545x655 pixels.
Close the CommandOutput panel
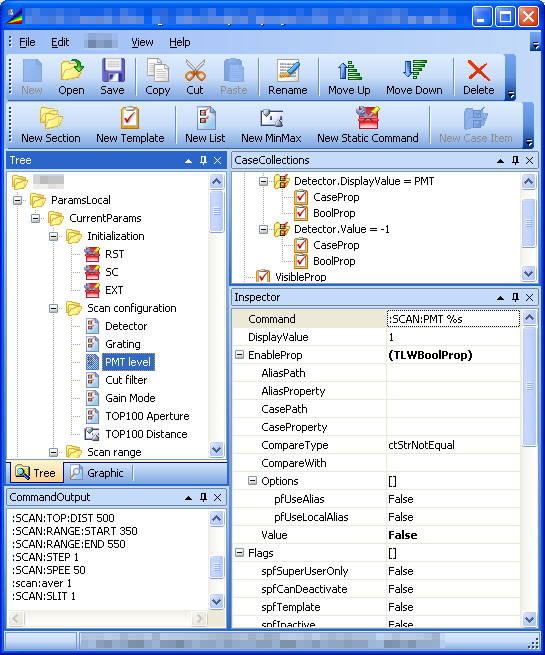(218, 497)
